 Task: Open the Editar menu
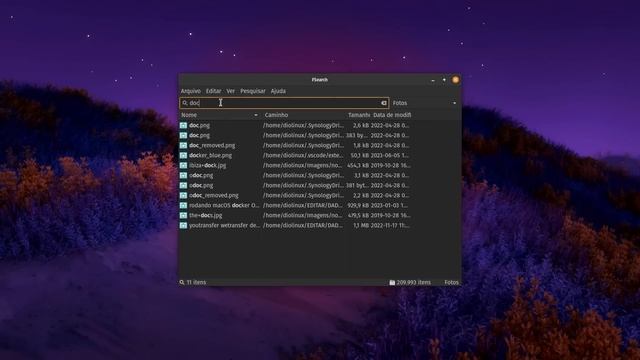coord(213,91)
